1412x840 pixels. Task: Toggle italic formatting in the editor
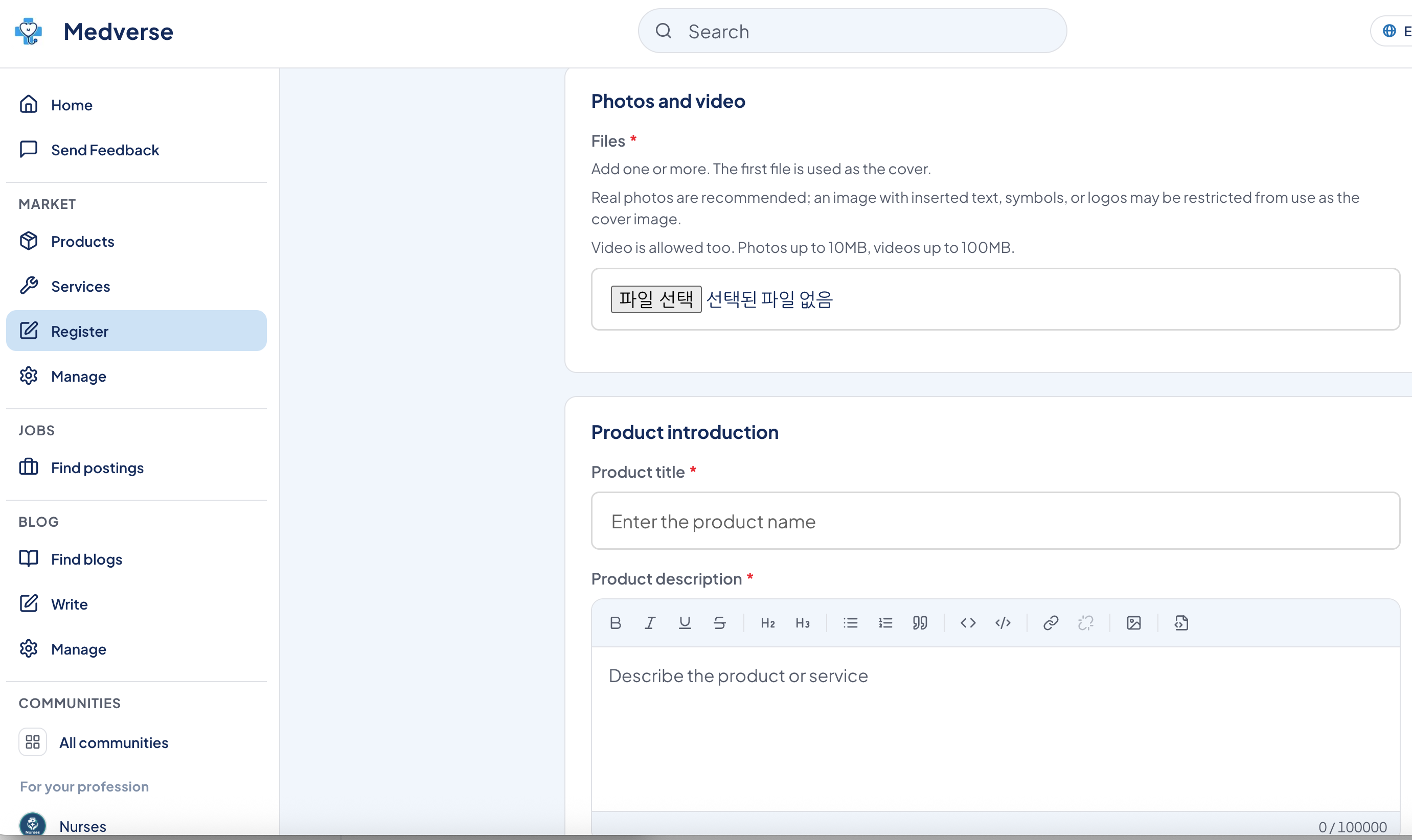click(x=650, y=623)
